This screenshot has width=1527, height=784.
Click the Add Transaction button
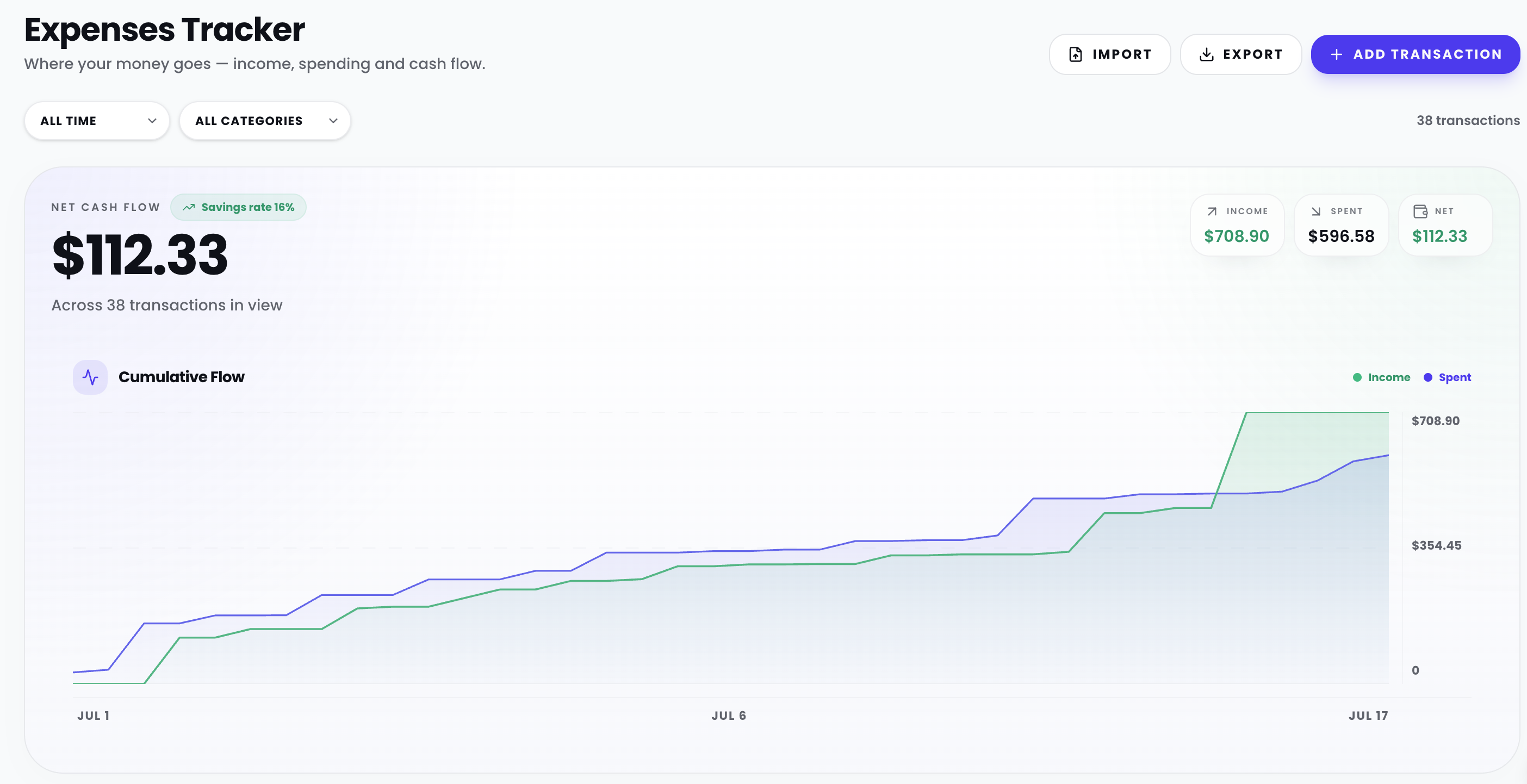1416,54
